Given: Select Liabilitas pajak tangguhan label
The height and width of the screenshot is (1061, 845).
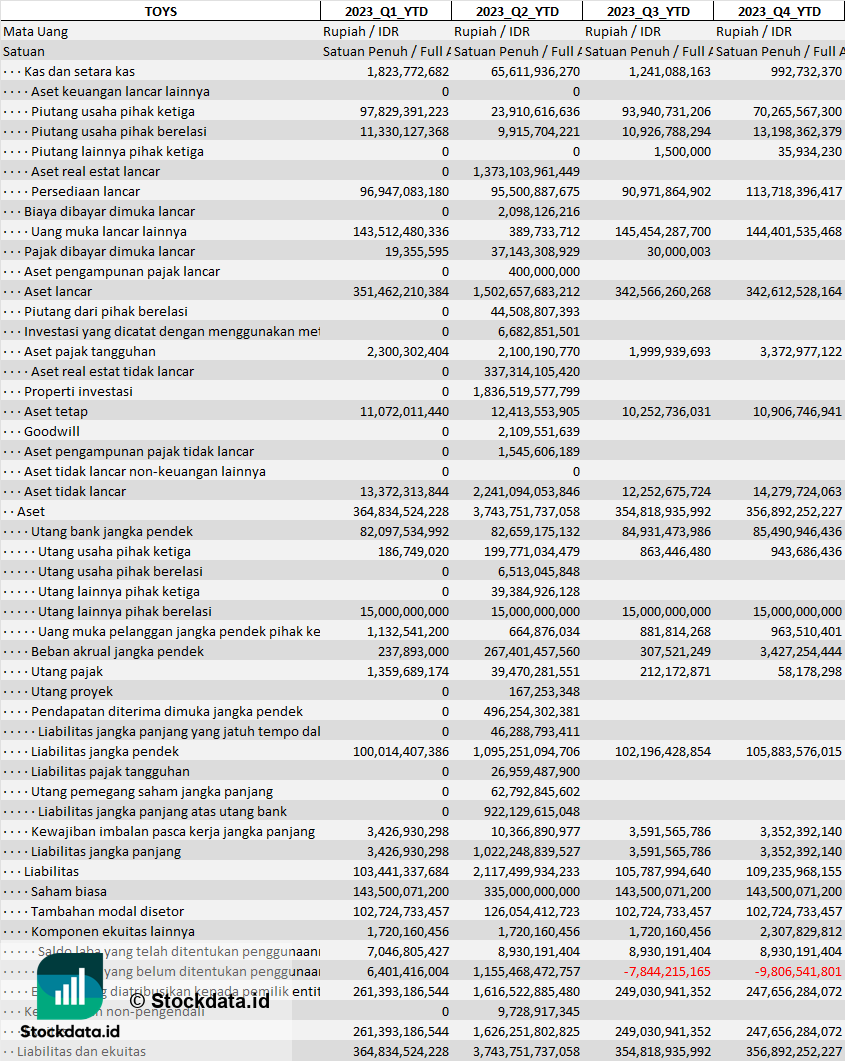Looking at the screenshot, I should tap(110, 771).
